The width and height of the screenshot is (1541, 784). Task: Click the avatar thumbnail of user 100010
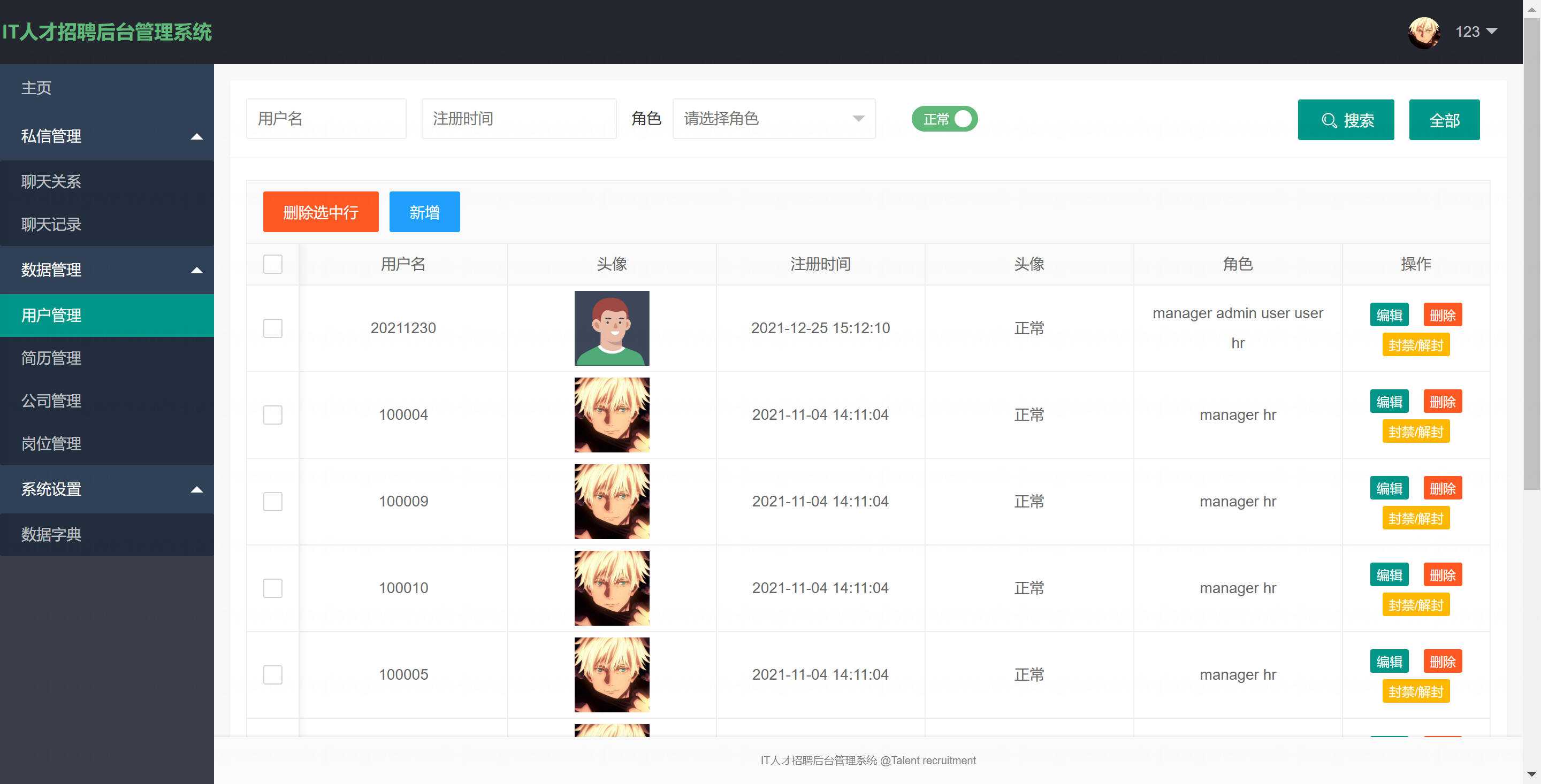point(612,588)
